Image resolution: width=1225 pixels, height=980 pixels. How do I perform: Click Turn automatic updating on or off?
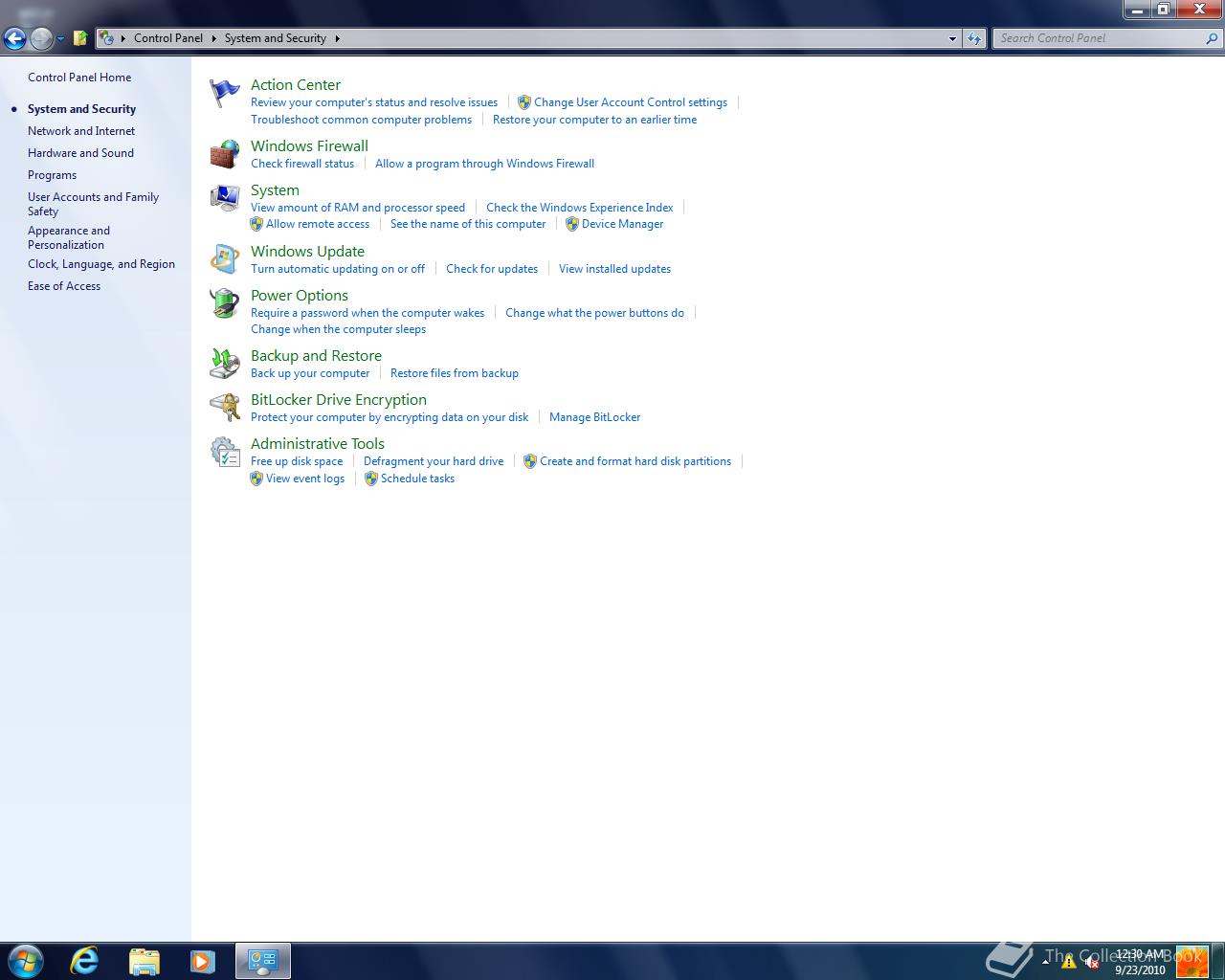338,269
